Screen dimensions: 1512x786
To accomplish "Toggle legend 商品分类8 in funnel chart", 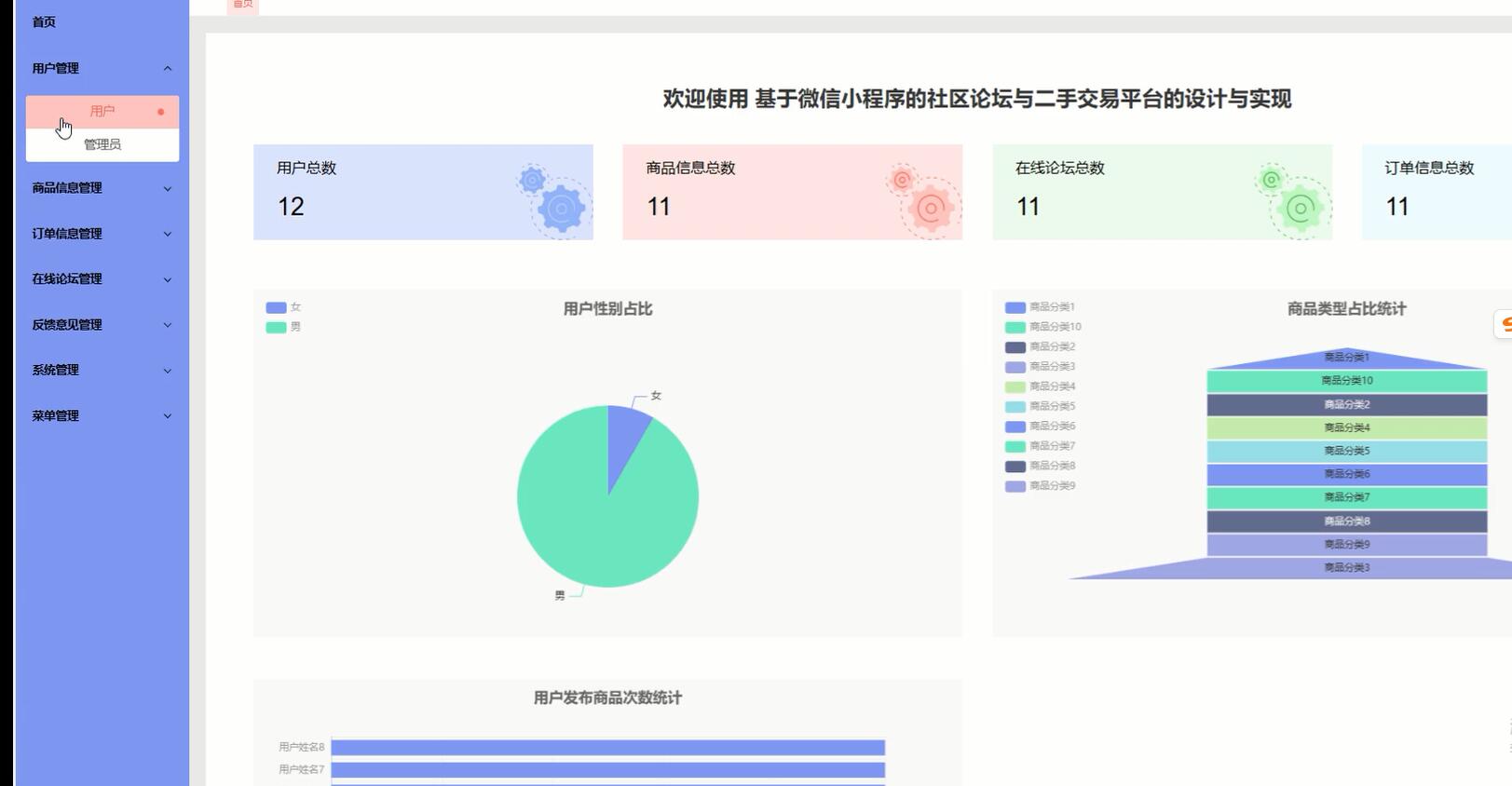I will coord(1040,466).
